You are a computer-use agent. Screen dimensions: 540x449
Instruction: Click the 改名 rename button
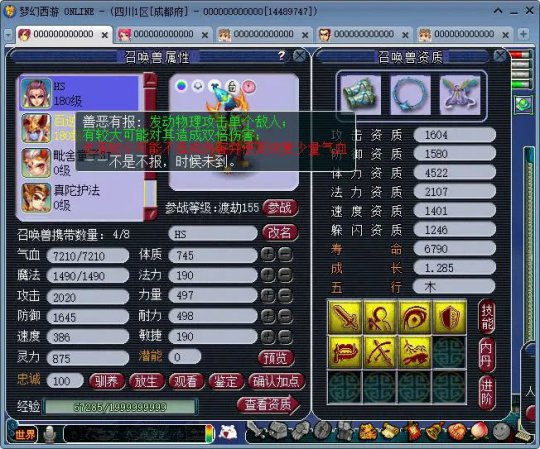[x=280, y=232]
